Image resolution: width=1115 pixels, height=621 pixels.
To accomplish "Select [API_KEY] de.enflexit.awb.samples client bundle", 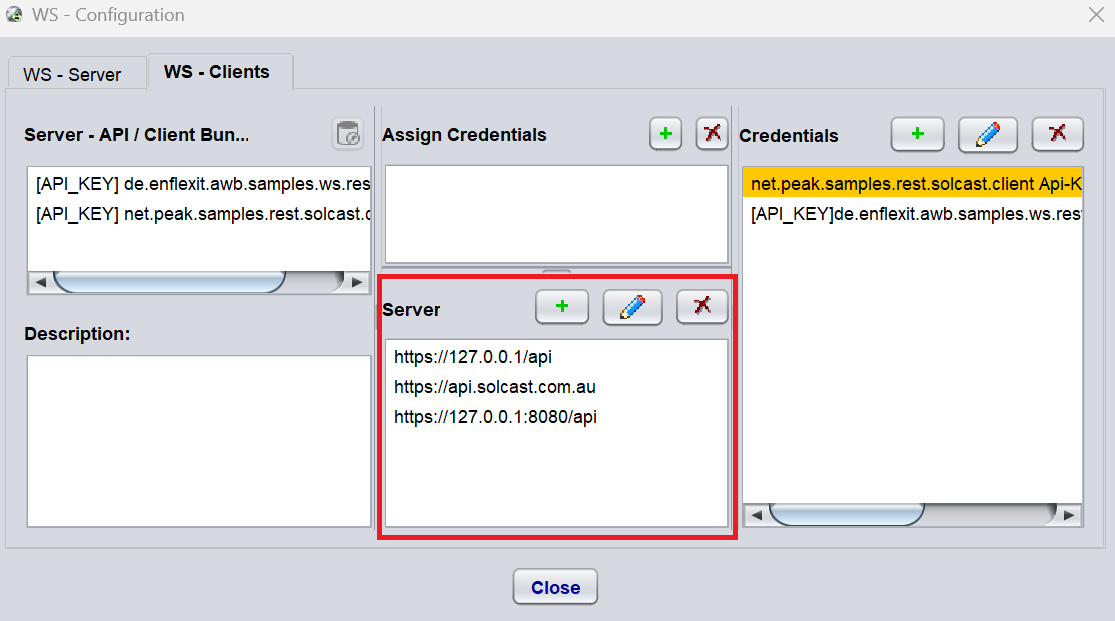I will 200,184.
